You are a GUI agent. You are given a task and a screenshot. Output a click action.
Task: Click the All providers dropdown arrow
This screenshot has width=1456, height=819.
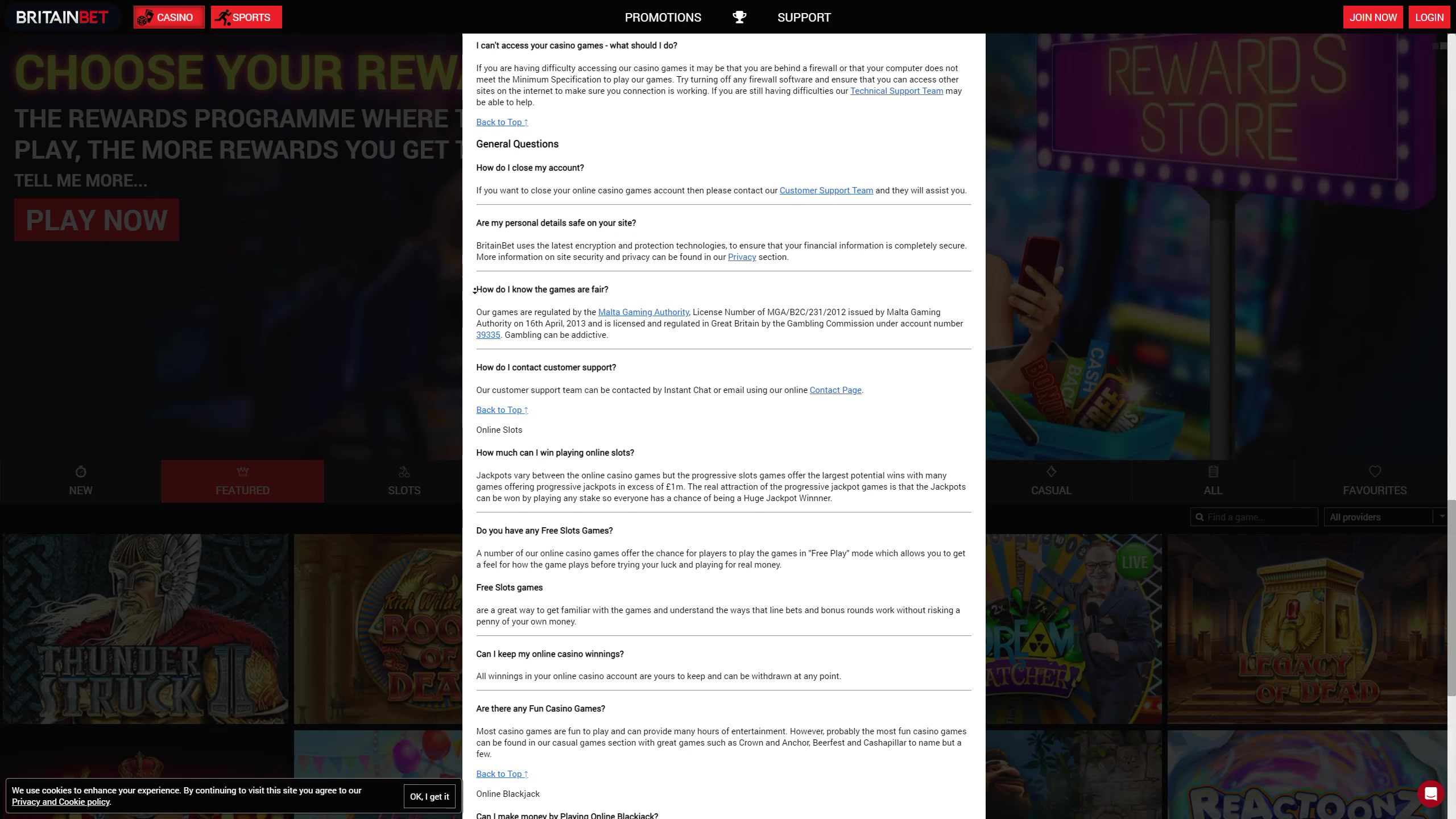point(1442,517)
